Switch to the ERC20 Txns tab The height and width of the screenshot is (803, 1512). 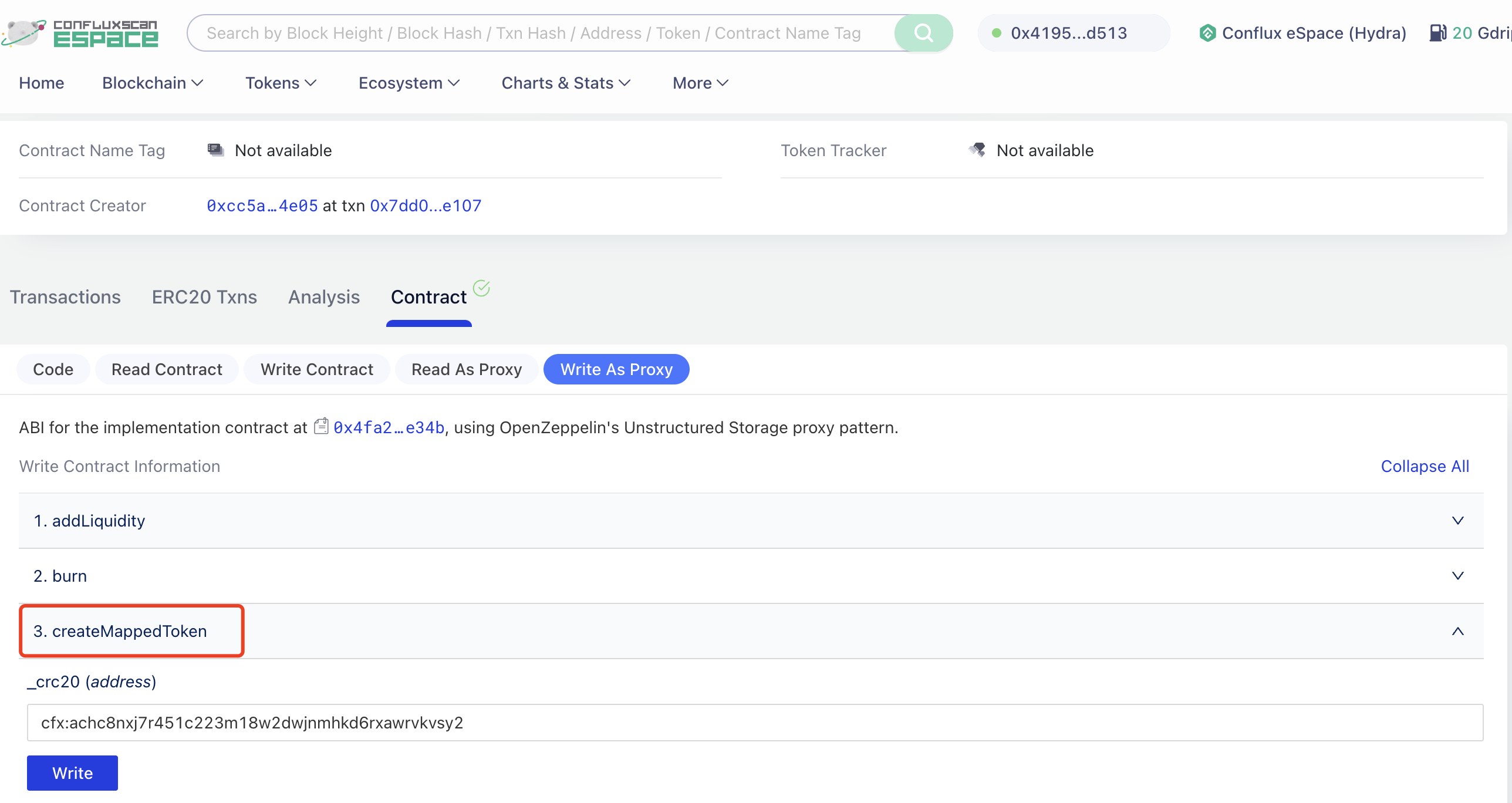204,297
